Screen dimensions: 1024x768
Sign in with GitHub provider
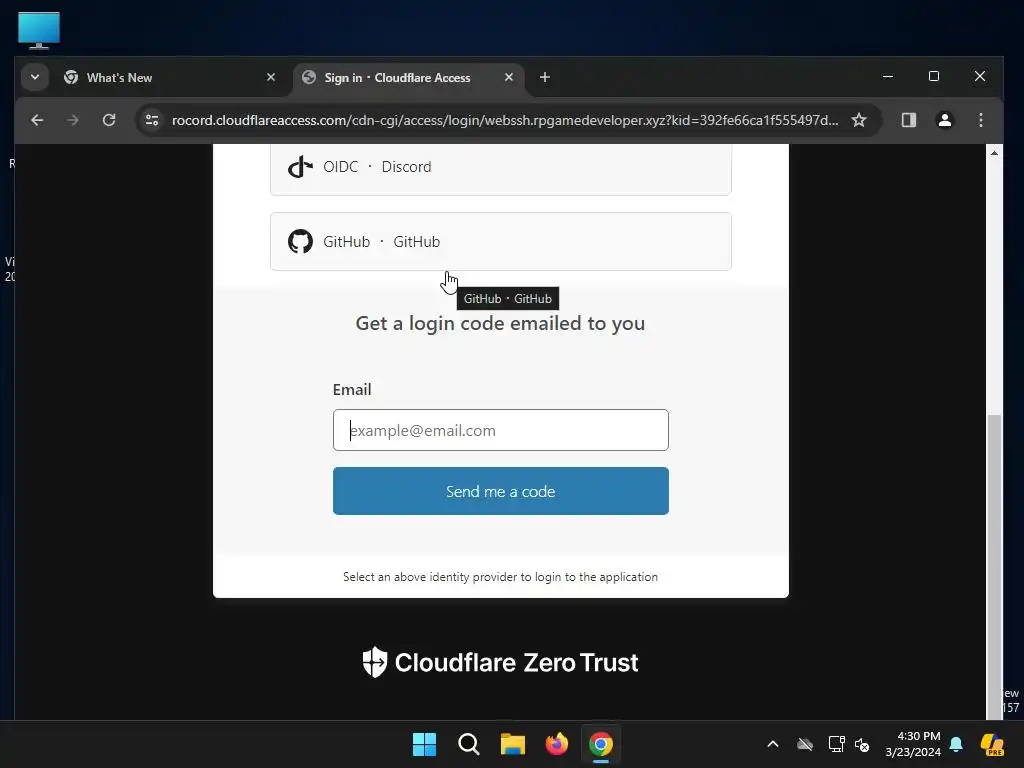pos(501,242)
